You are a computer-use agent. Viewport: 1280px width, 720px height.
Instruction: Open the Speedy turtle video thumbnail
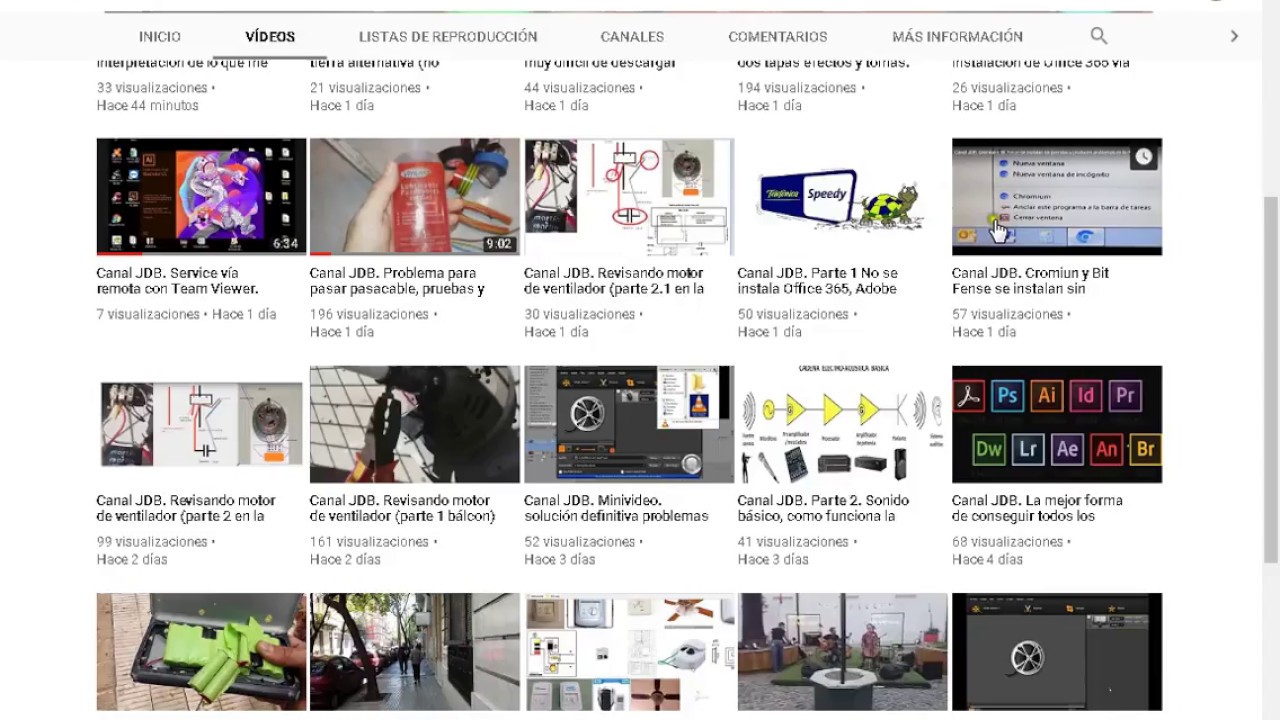point(842,197)
